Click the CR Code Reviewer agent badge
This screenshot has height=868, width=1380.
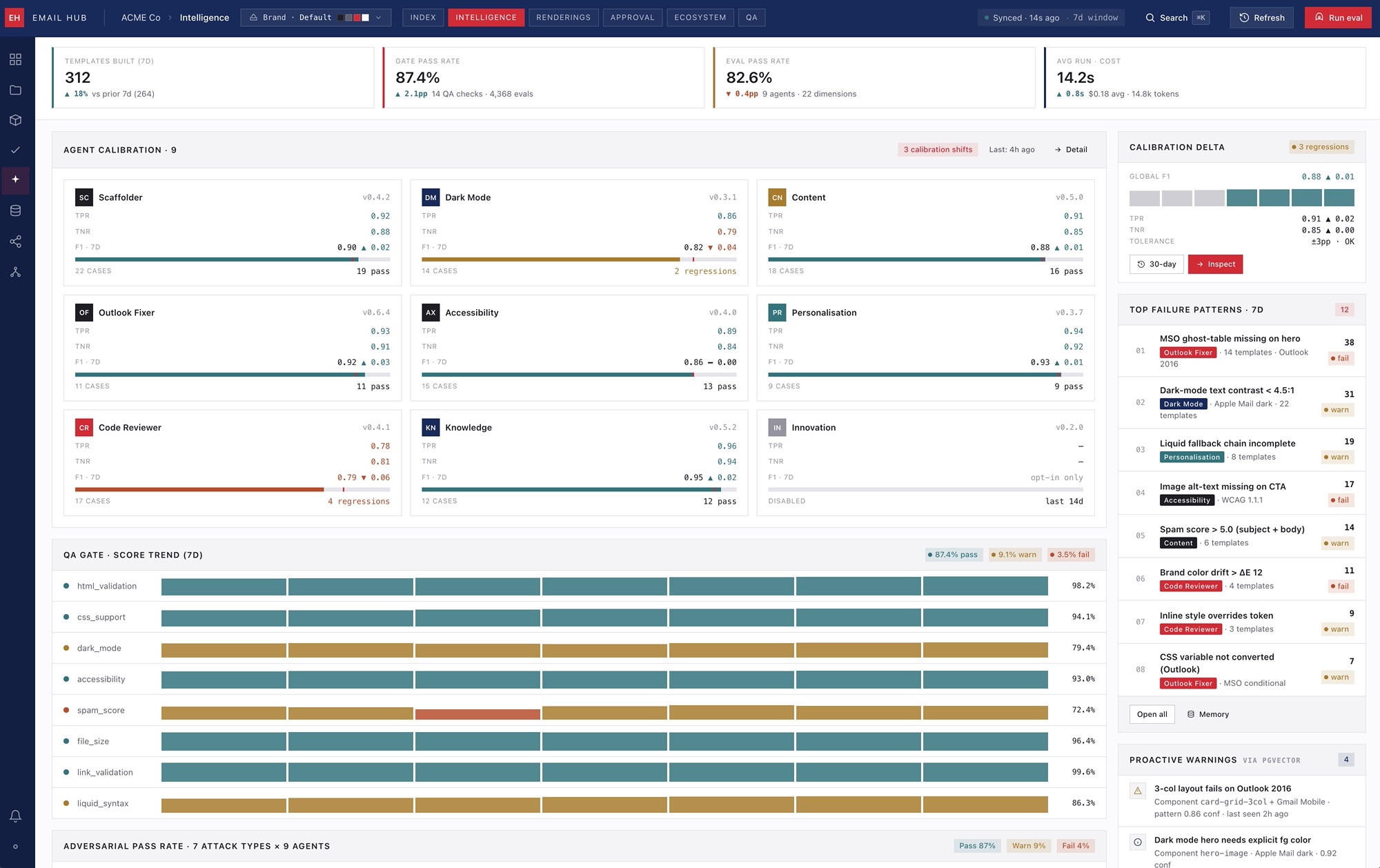pyautogui.click(x=83, y=428)
